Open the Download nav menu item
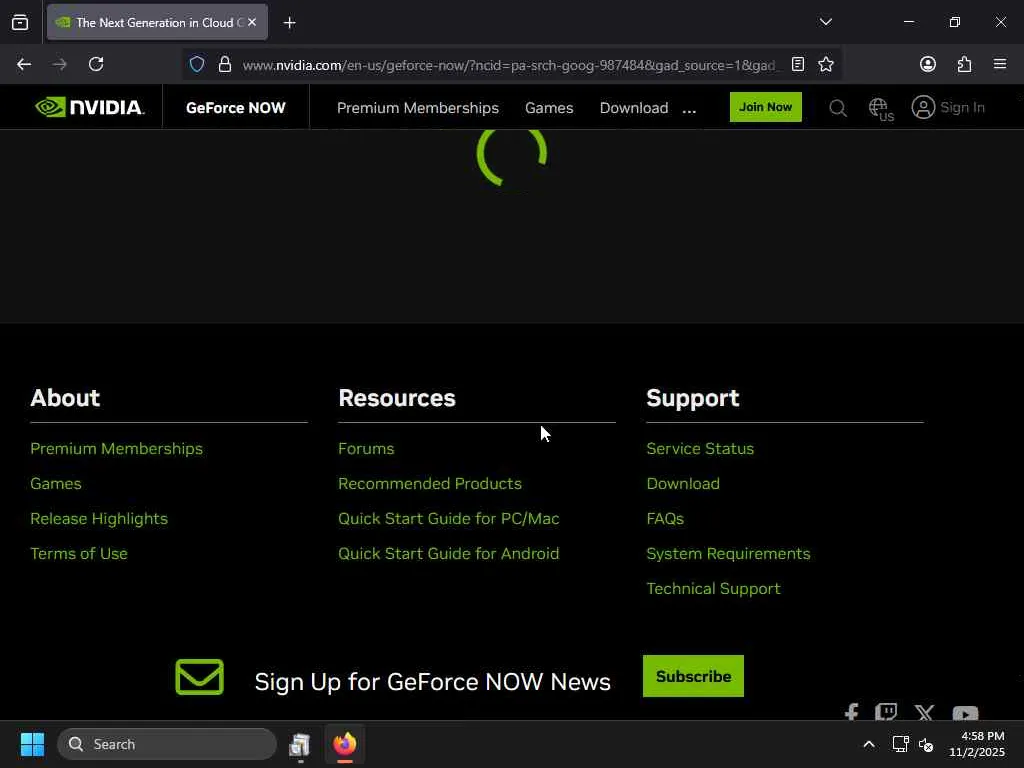This screenshot has height=768, width=1024. 634,108
